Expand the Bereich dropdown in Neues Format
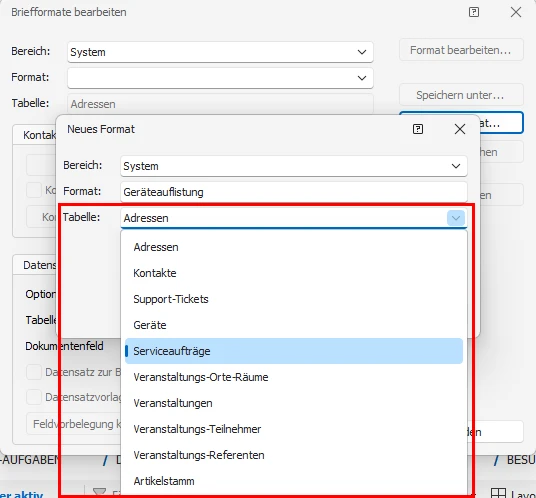 tap(456, 166)
